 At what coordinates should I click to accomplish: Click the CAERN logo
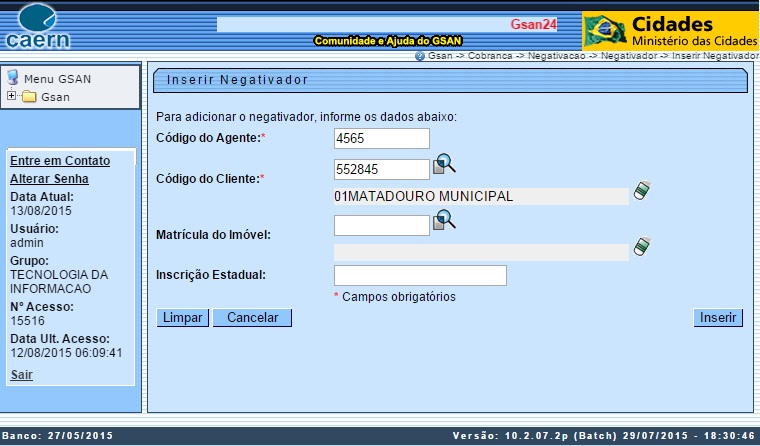coord(37,27)
